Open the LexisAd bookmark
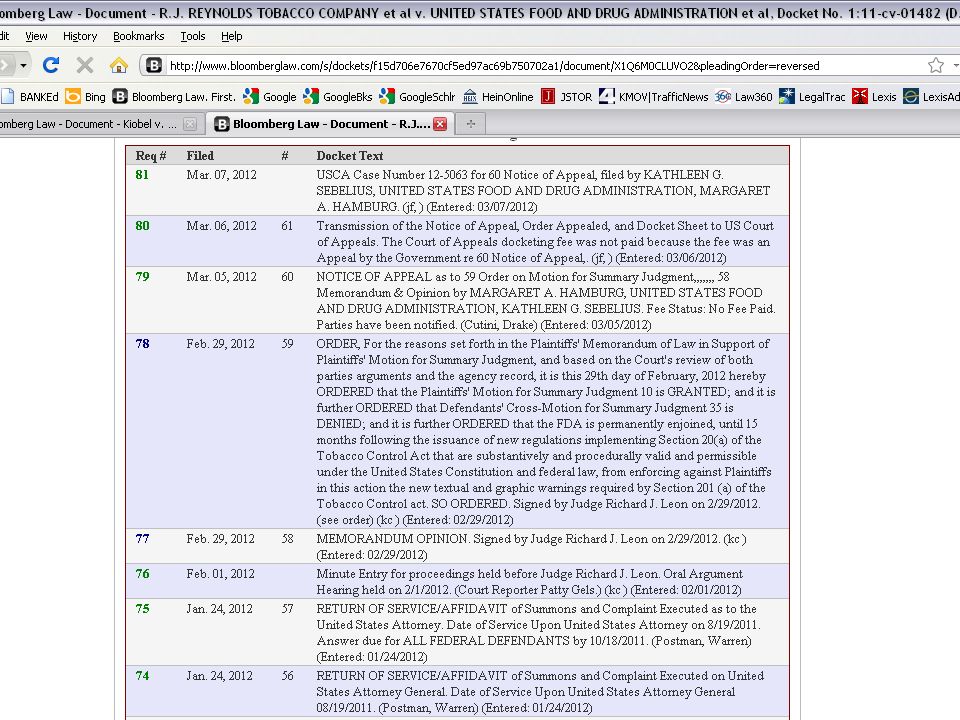Screen dimensions: 960x720 tap(931, 97)
